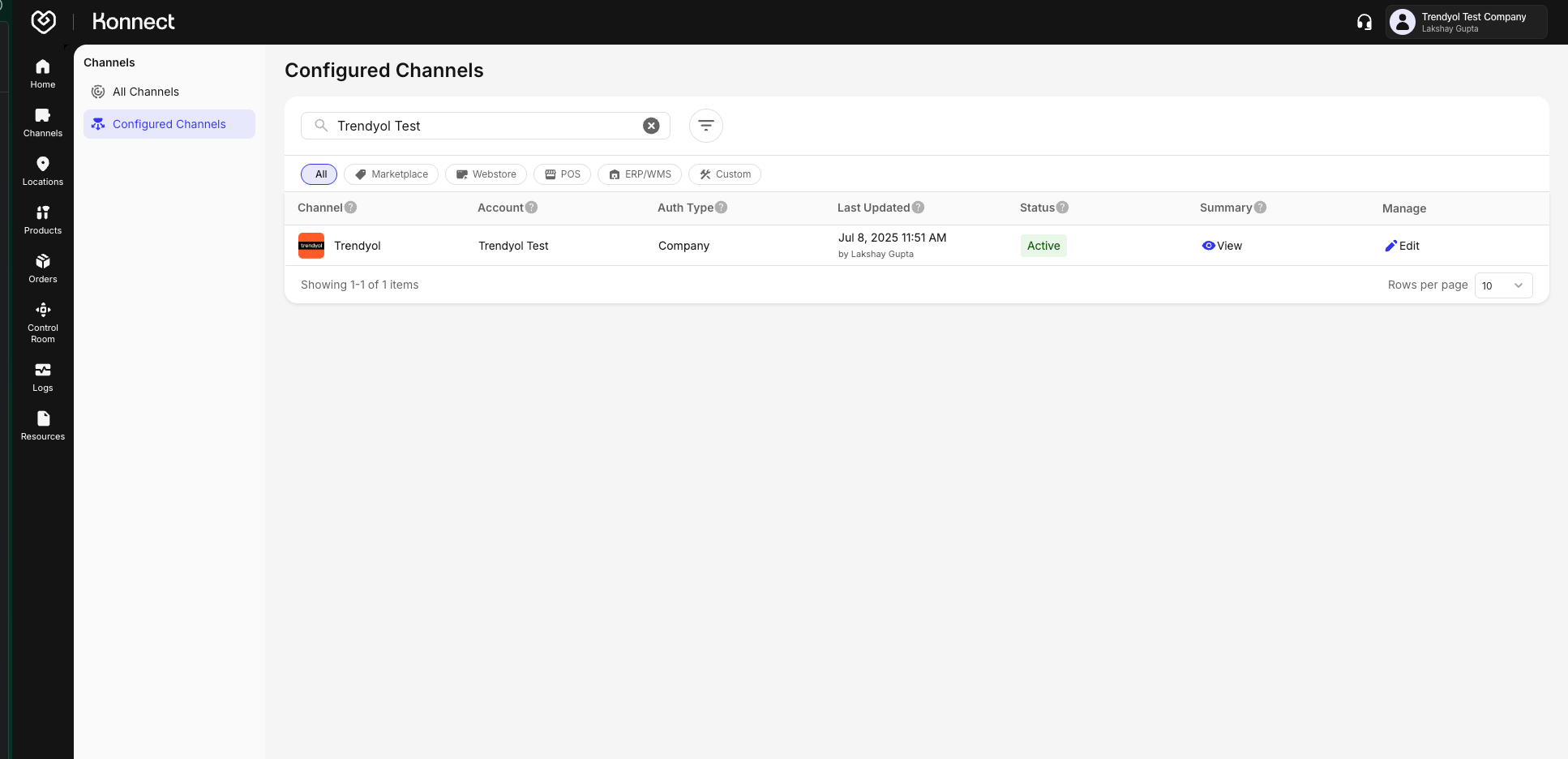Click the help icon next to Last Updated

pos(918,208)
